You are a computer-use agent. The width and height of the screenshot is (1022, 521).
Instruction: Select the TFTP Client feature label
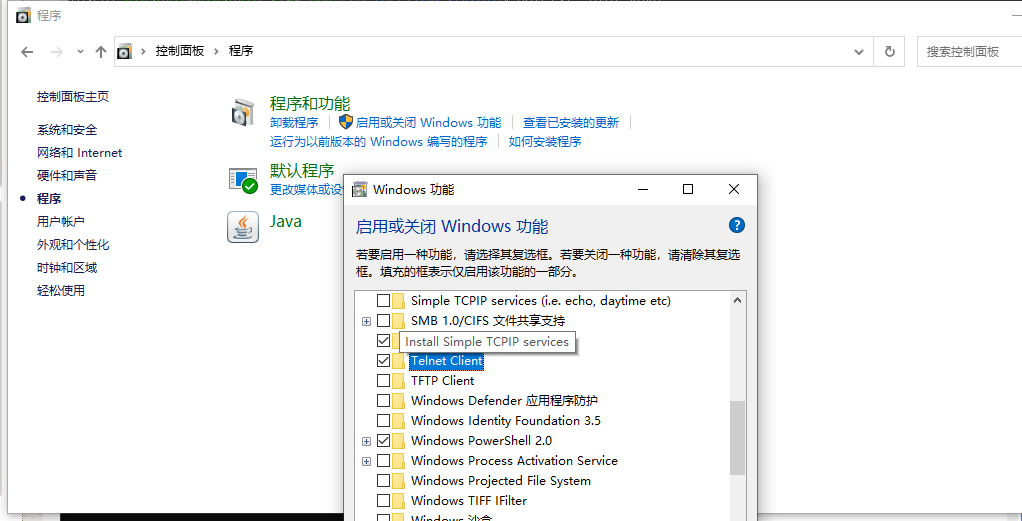[x=443, y=380]
